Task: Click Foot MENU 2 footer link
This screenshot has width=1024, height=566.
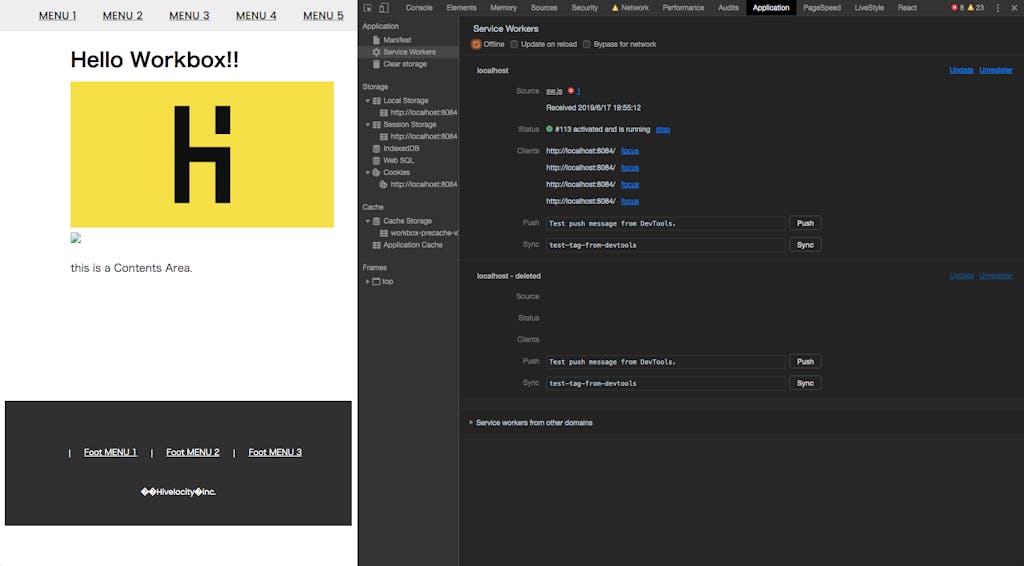Action: [193, 452]
